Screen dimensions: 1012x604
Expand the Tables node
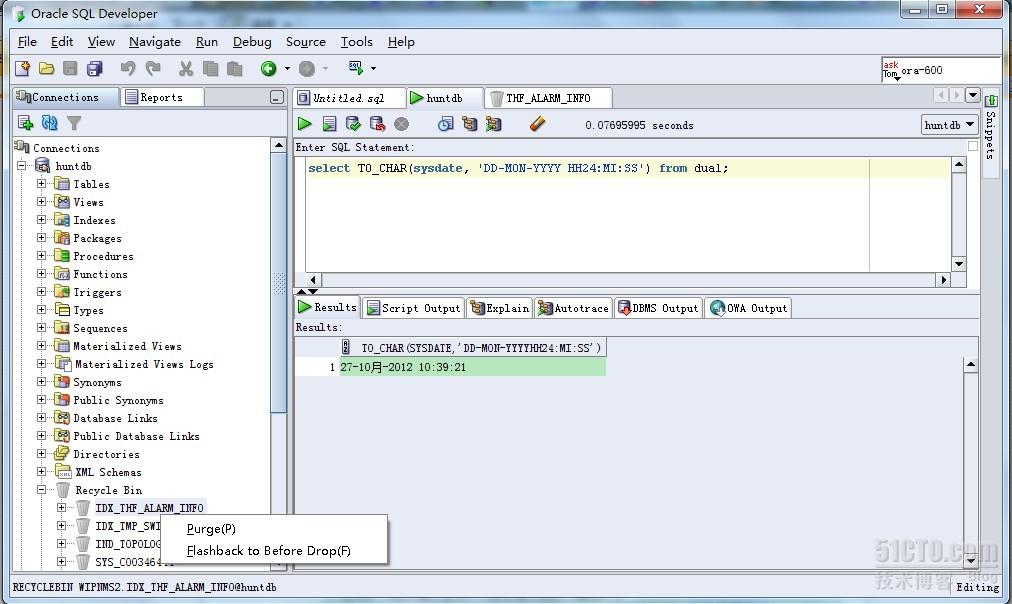(41, 184)
